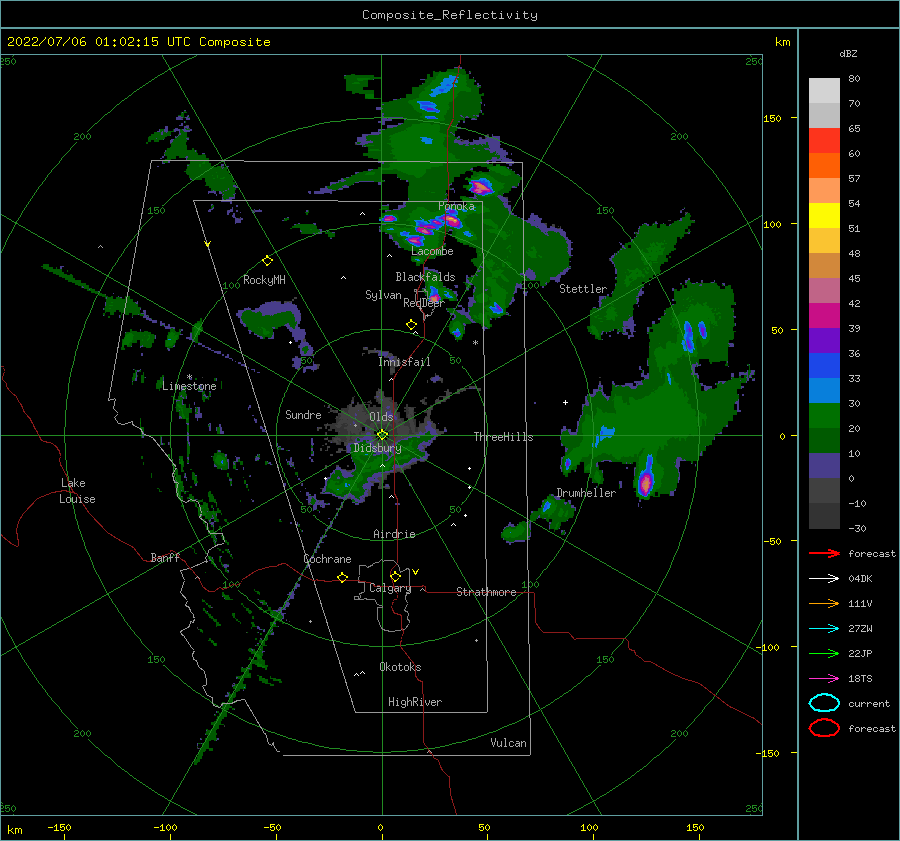
Task: Click the RedDeer city label
Action: pyautogui.click(x=424, y=303)
